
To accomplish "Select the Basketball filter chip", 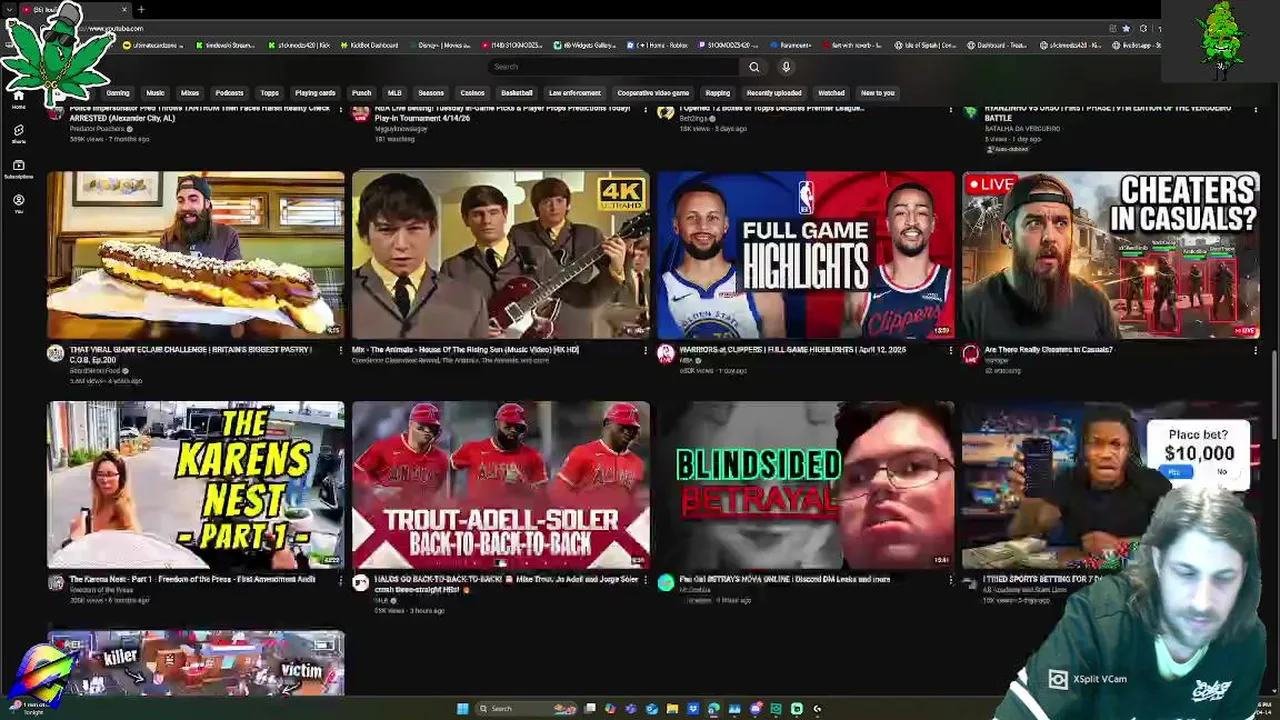I will (517, 93).
